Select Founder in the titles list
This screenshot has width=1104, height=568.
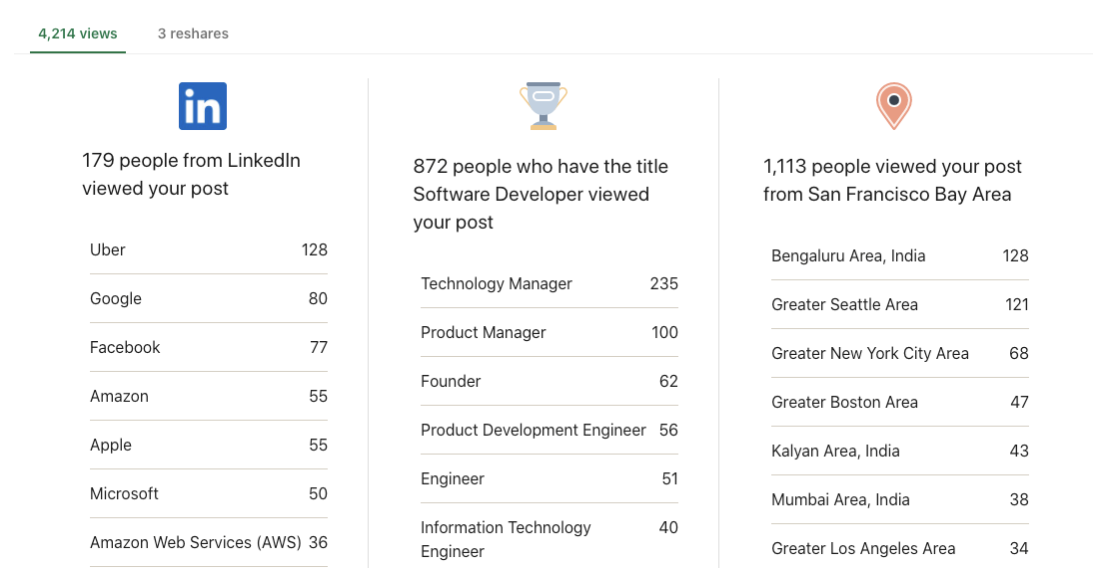click(548, 382)
